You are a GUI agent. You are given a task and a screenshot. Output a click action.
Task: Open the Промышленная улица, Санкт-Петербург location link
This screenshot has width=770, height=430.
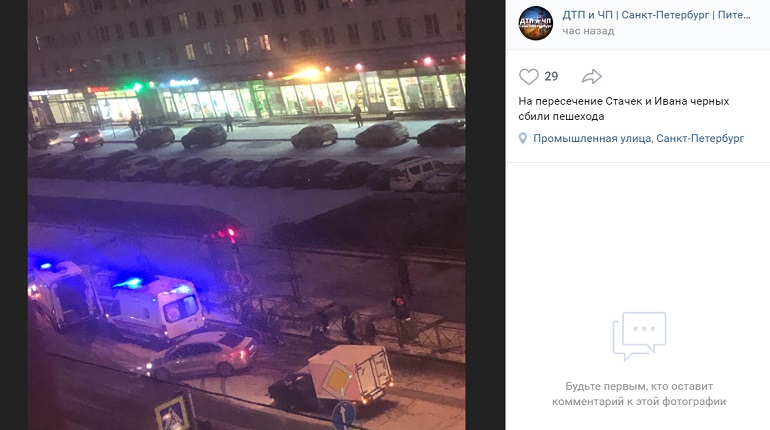(638, 138)
